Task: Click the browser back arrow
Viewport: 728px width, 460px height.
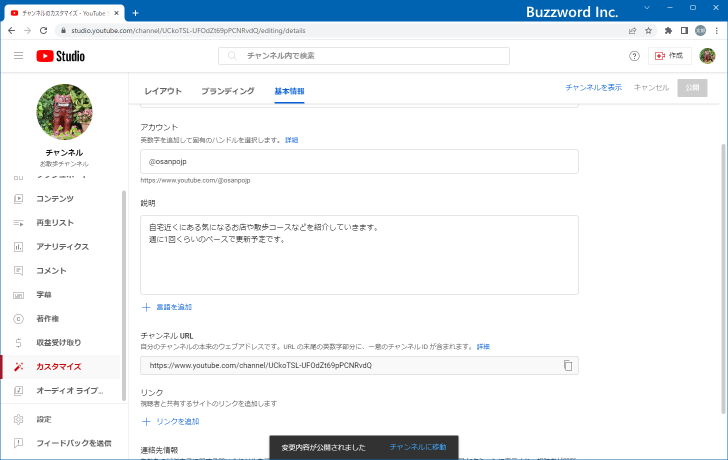Action: [12, 31]
